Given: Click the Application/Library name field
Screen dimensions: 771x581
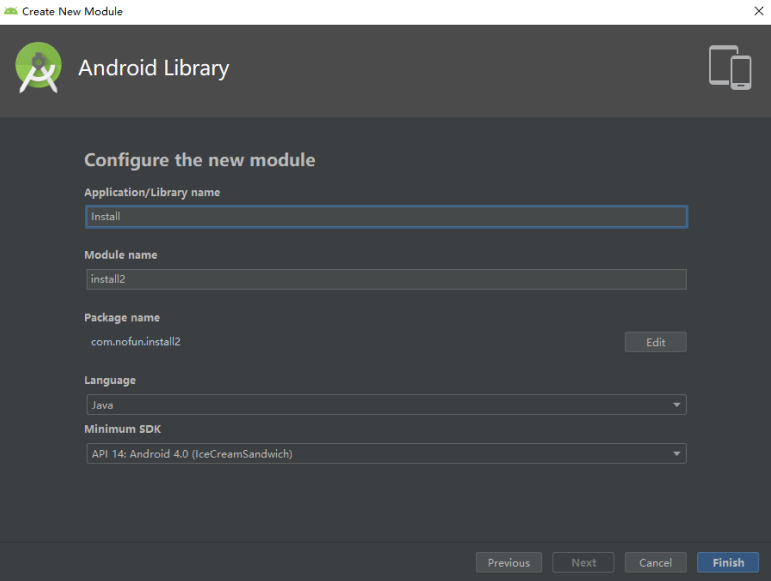Looking at the screenshot, I should [386, 217].
